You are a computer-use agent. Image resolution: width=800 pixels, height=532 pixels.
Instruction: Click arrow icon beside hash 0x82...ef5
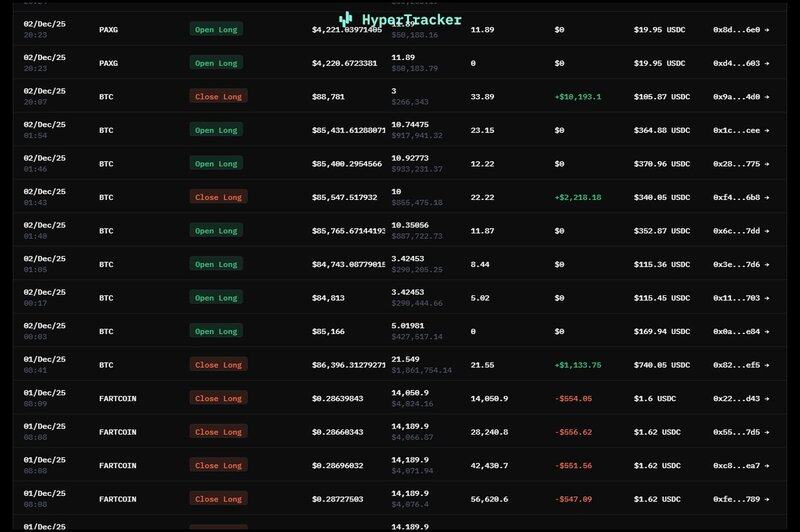pos(767,365)
